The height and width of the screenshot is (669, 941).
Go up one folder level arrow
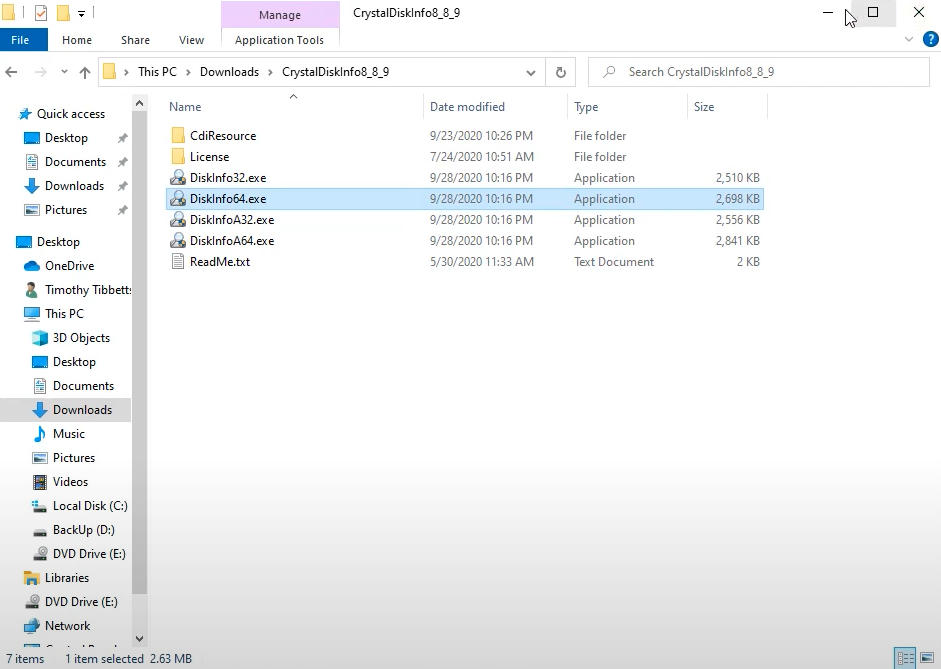point(85,73)
